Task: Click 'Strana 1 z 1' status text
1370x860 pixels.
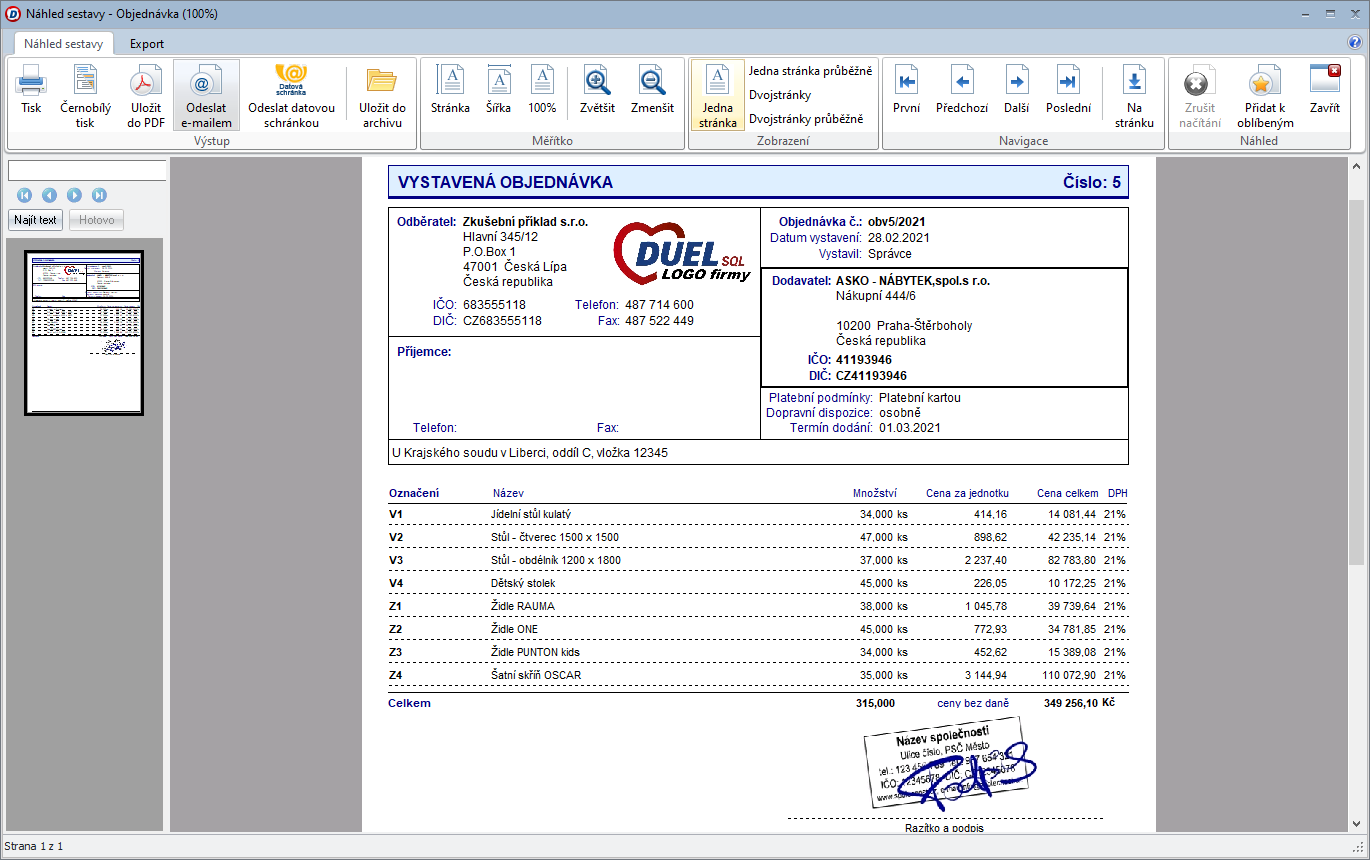Action: pos(34,846)
